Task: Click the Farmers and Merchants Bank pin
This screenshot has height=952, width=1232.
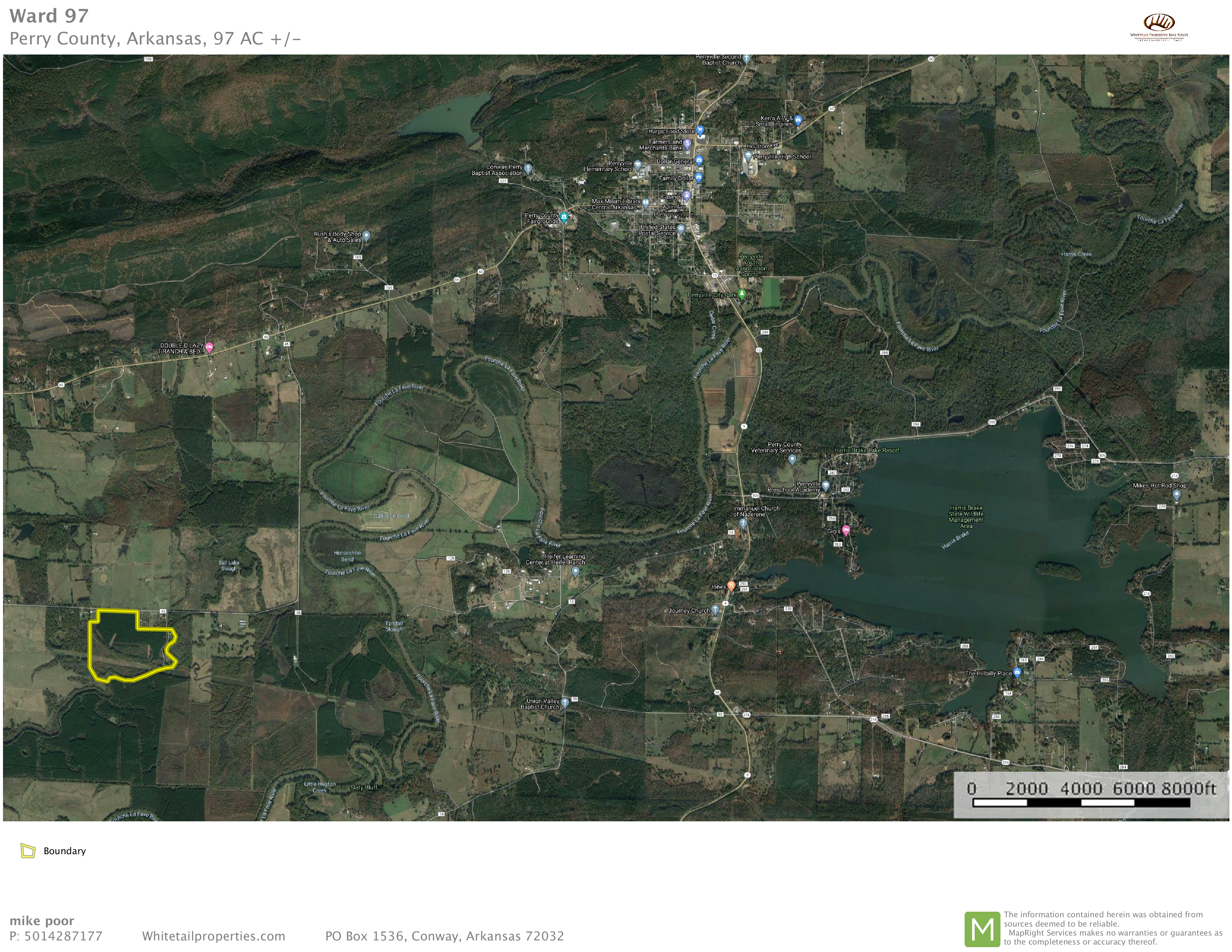Action: click(687, 144)
